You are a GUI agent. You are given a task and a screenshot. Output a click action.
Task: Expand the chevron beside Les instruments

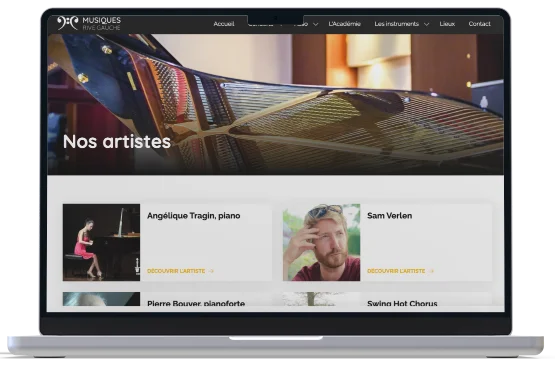[x=427, y=24]
